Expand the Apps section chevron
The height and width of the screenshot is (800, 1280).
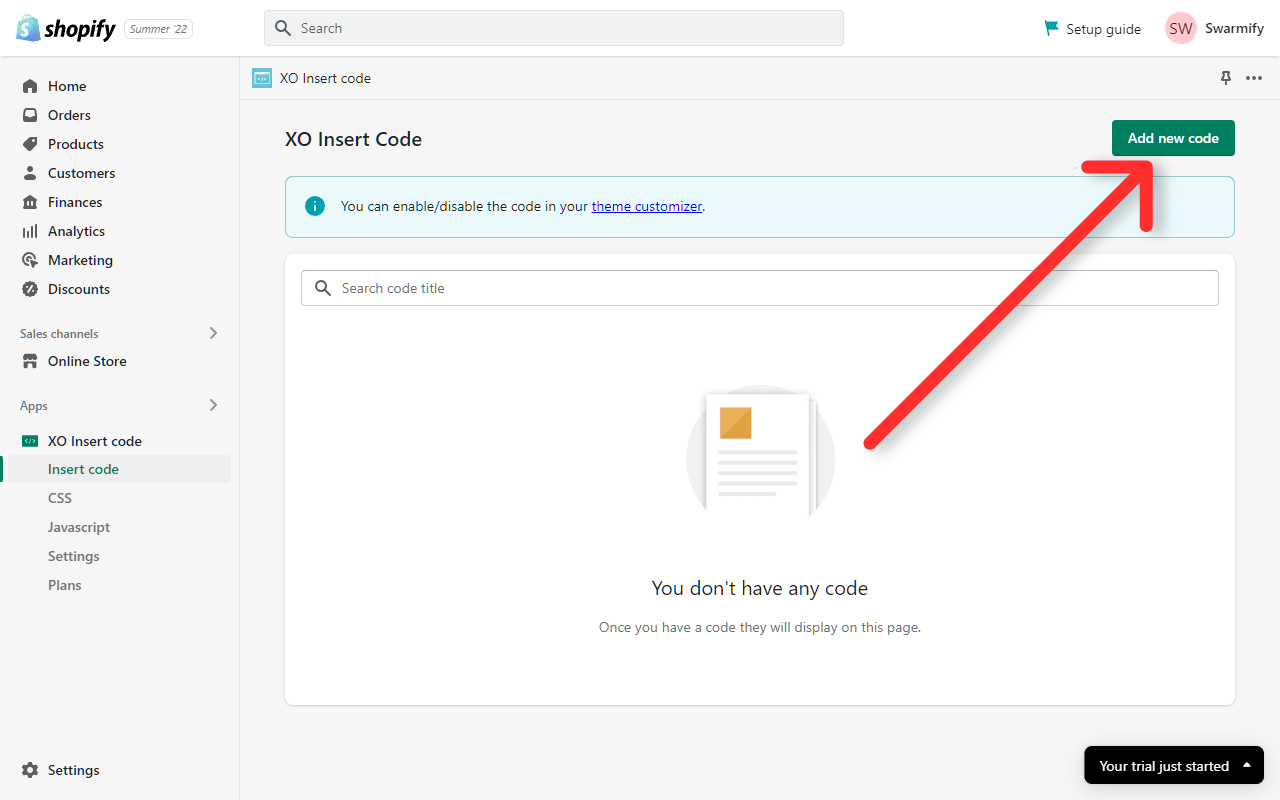(213, 405)
